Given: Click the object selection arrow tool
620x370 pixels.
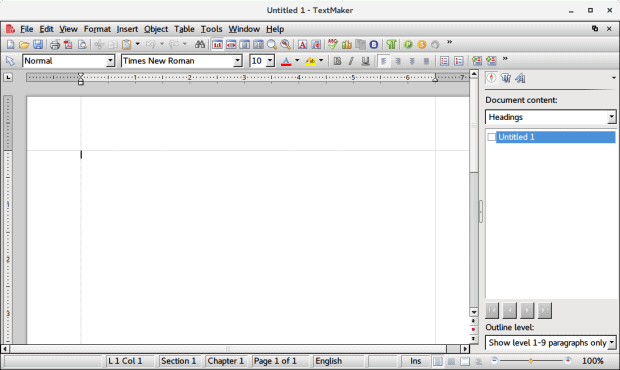Looking at the screenshot, I should coord(10,61).
